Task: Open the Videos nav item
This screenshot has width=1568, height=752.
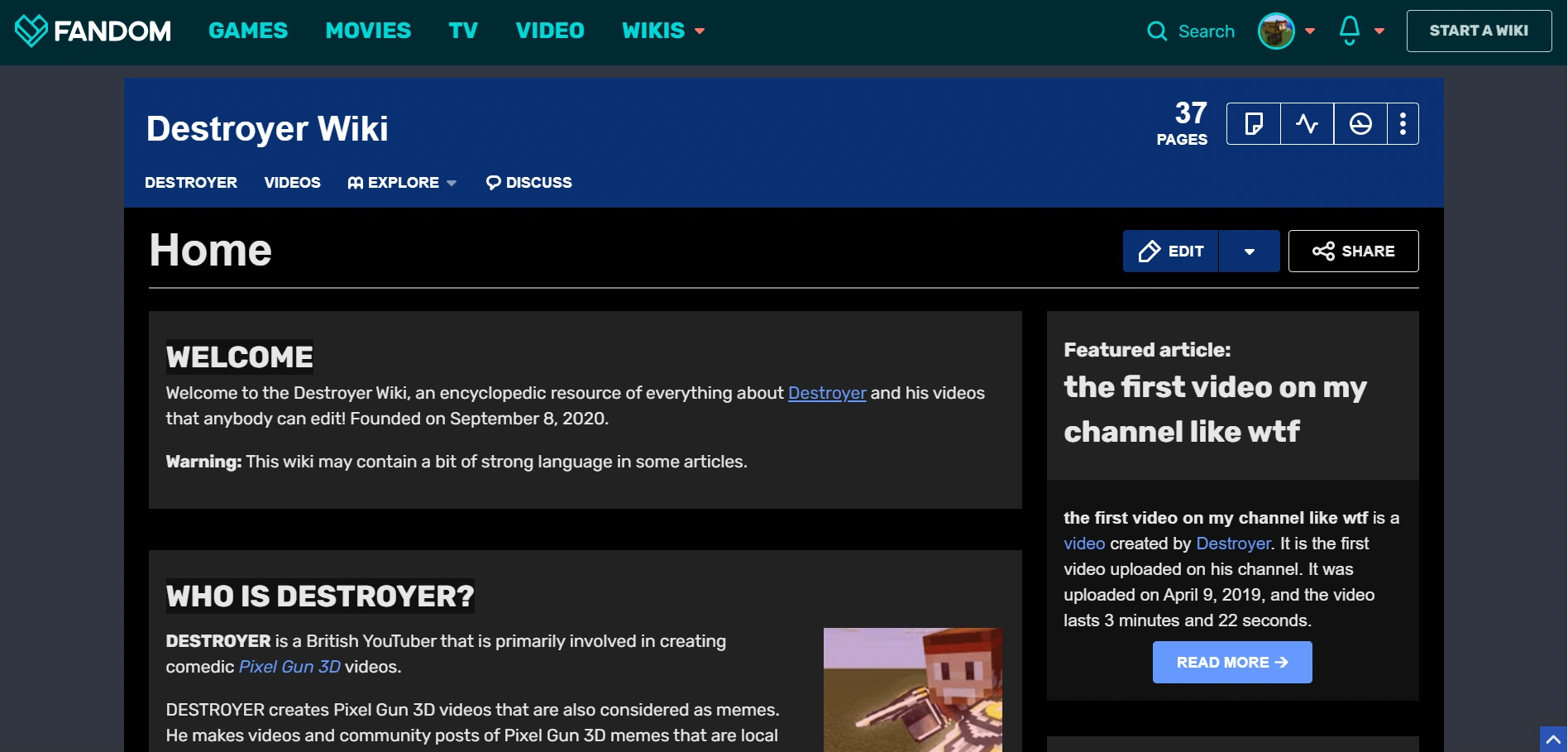Action: tap(293, 183)
